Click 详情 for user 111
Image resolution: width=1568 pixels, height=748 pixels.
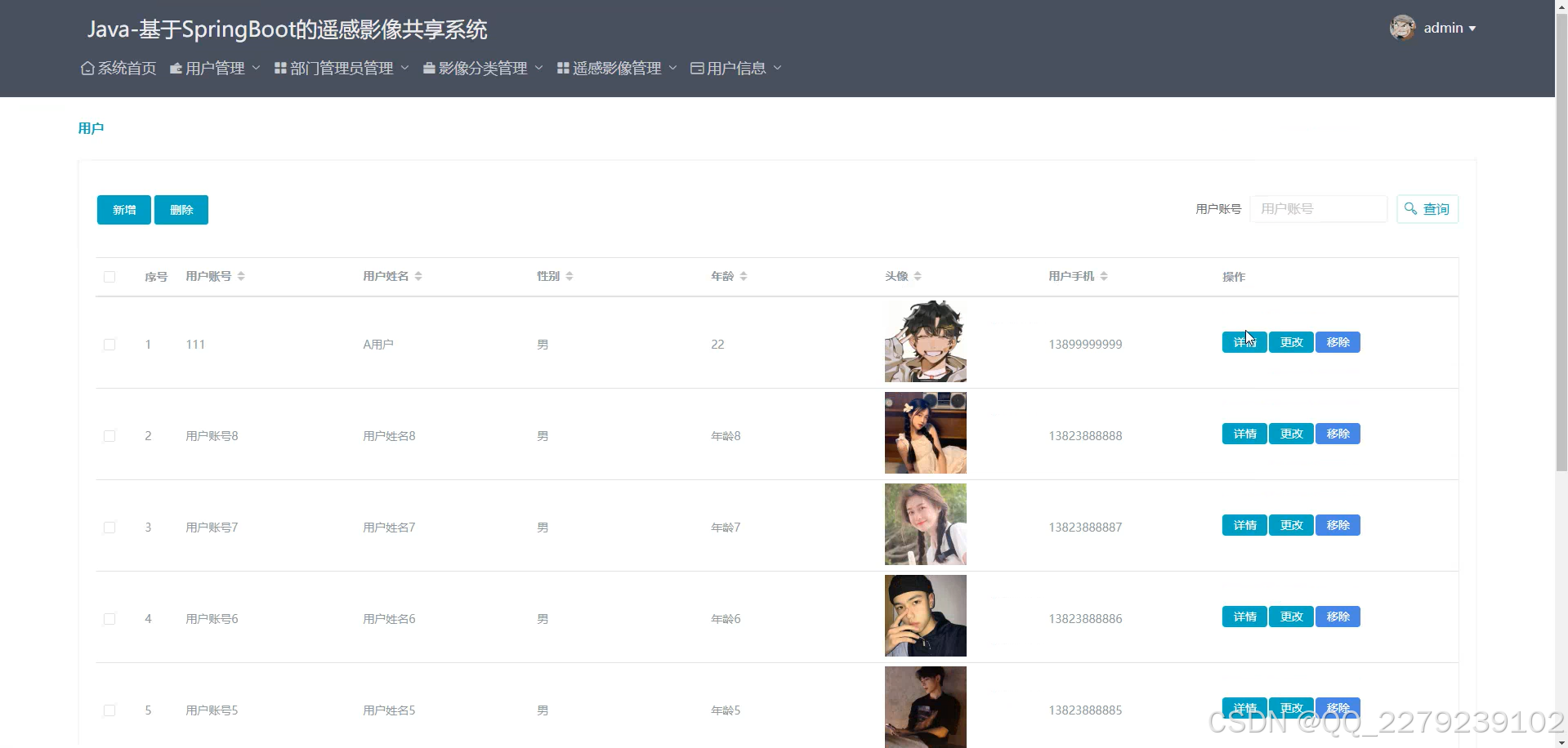1244,342
